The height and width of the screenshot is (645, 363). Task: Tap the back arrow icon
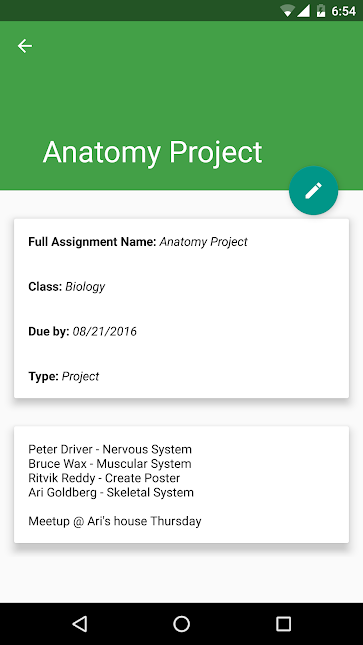pos(25,46)
